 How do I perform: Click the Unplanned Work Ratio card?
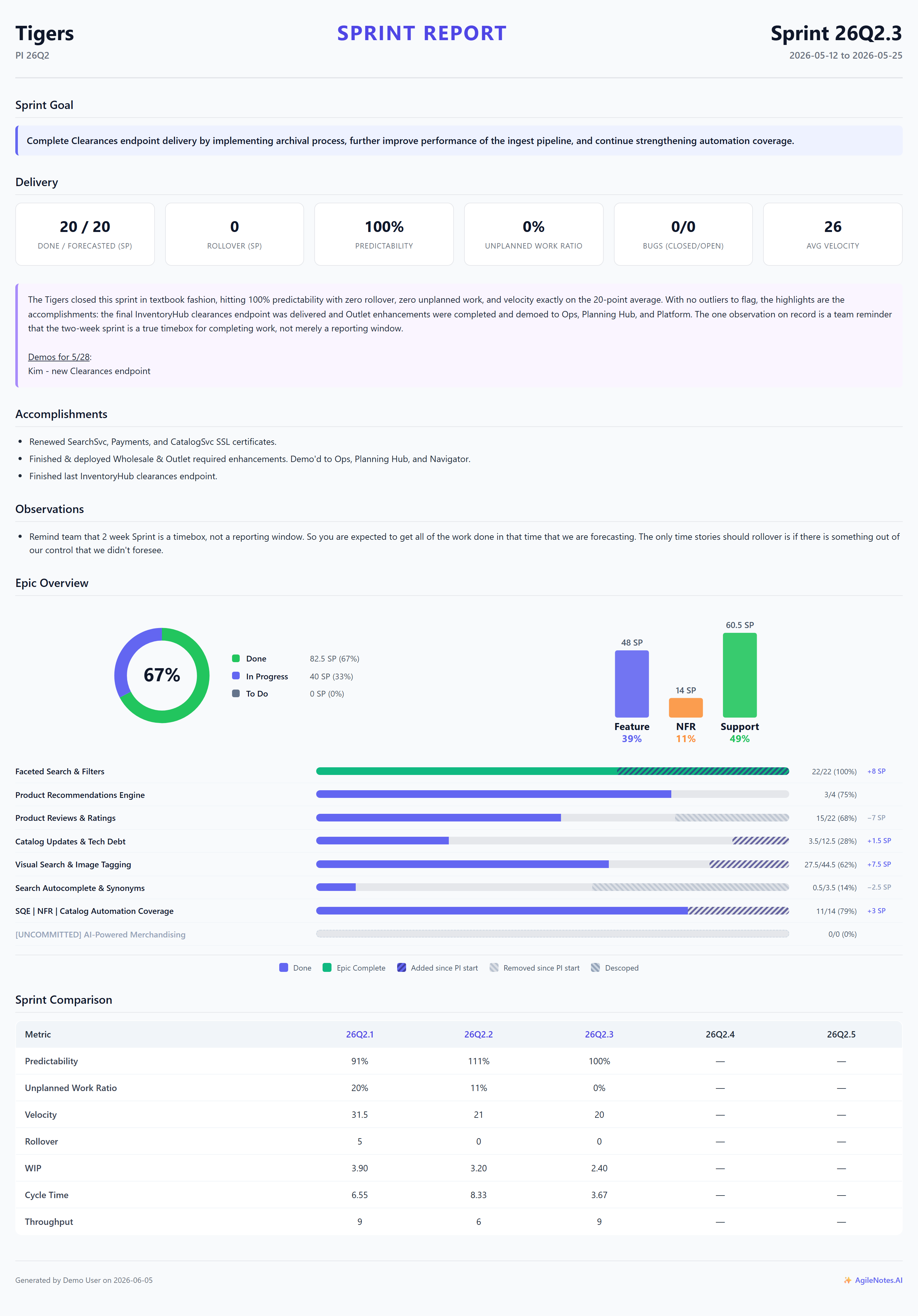(x=534, y=234)
